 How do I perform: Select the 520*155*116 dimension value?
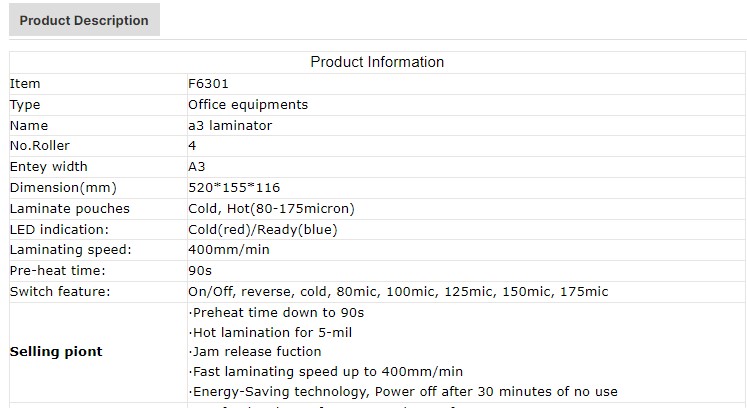[x=235, y=188]
